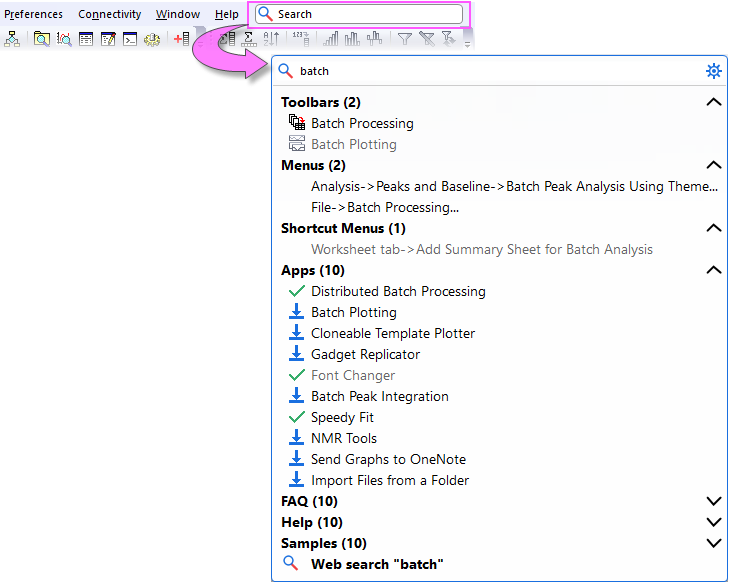Click the Reapply Data Filter funnel icon

click(449, 39)
